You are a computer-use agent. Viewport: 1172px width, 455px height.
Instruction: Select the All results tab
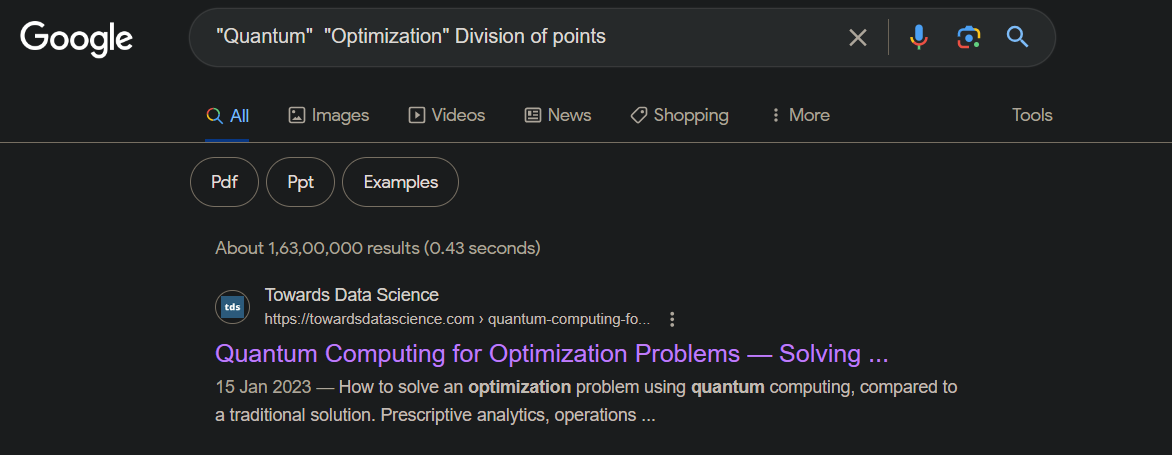click(227, 115)
